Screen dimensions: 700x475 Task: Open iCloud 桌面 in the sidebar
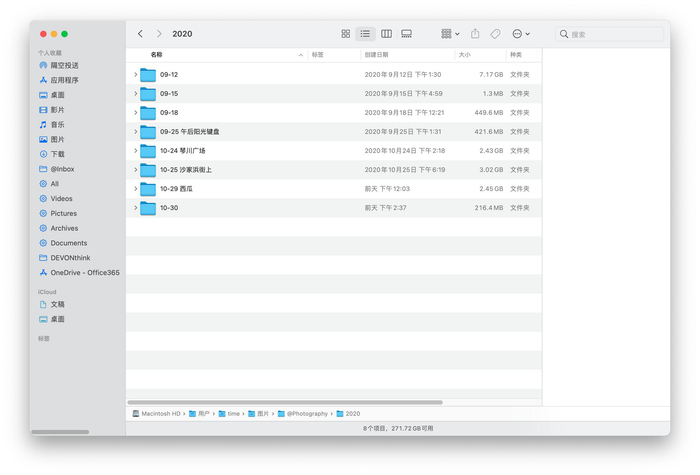52,319
